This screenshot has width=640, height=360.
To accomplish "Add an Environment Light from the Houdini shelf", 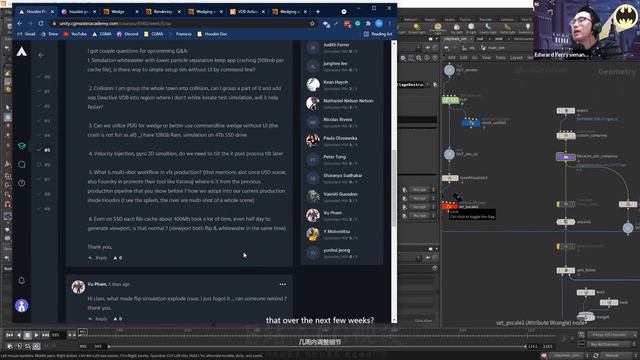I will coord(438,28).
